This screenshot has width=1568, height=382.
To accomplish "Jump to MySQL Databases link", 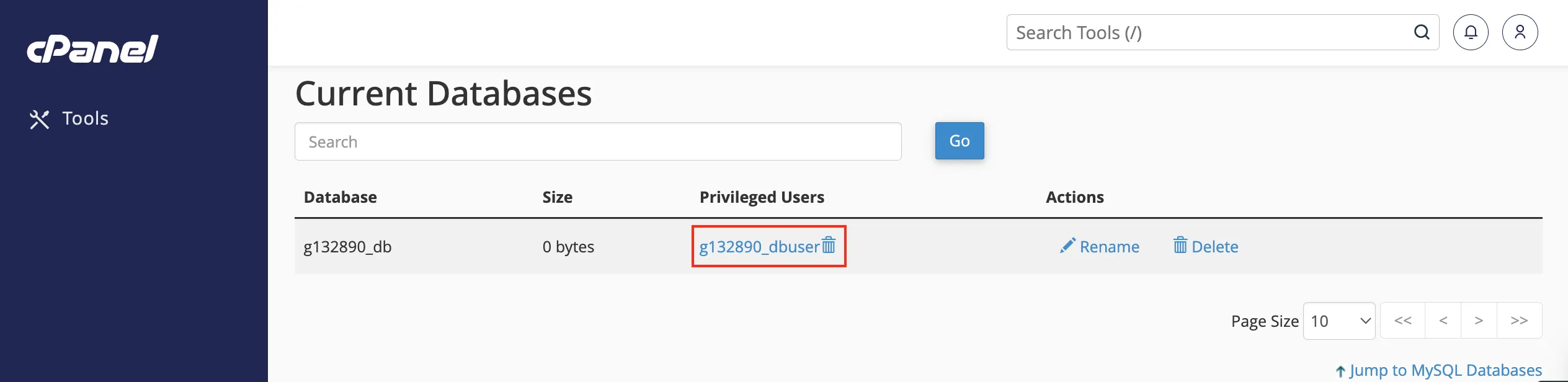I will tap(1438, 370).
